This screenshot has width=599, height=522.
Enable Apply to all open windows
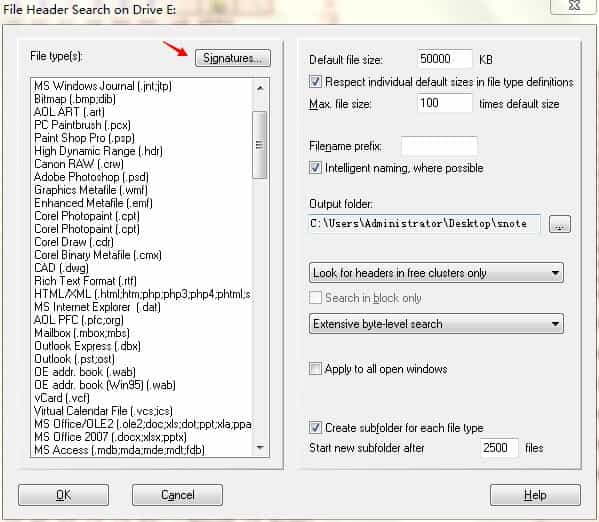click(x=315, y=369)
